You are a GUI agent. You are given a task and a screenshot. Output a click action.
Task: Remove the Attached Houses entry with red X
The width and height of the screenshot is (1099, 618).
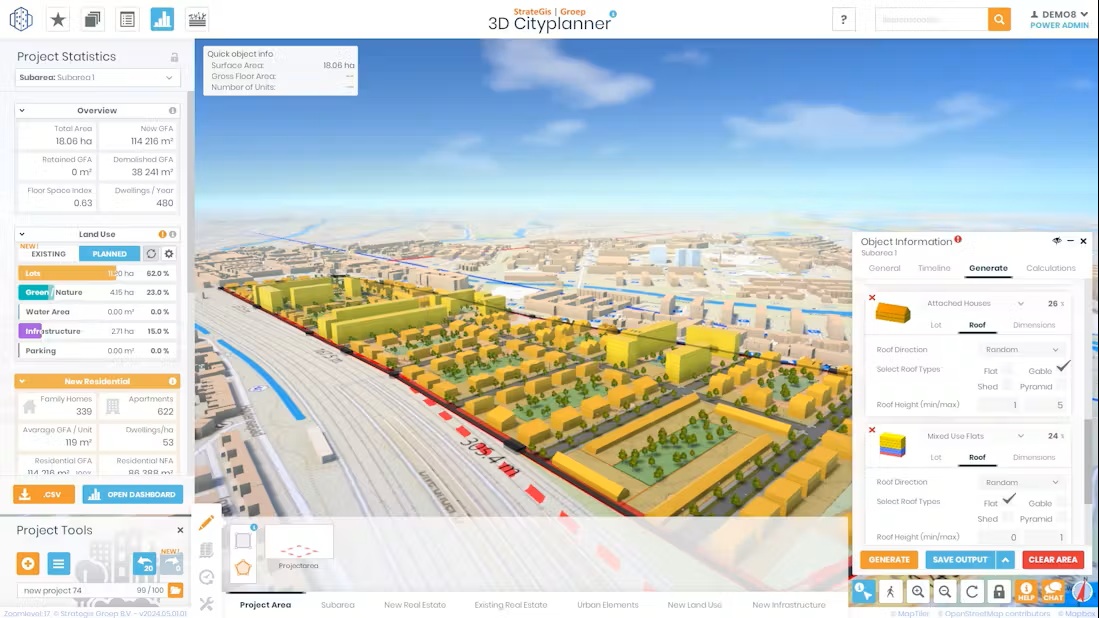tap(872, 298)
